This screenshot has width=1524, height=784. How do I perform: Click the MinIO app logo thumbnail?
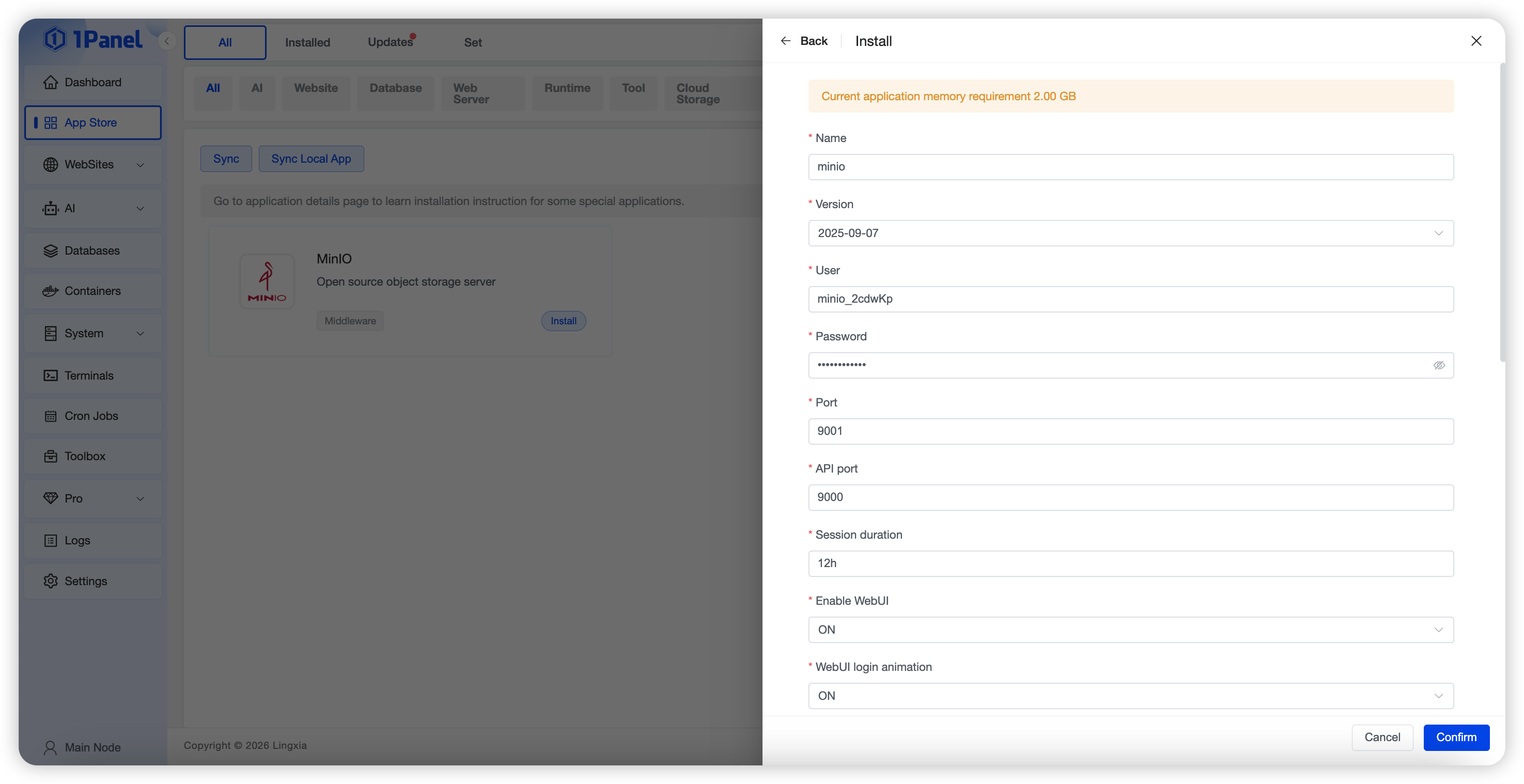[x=267, y=281]
